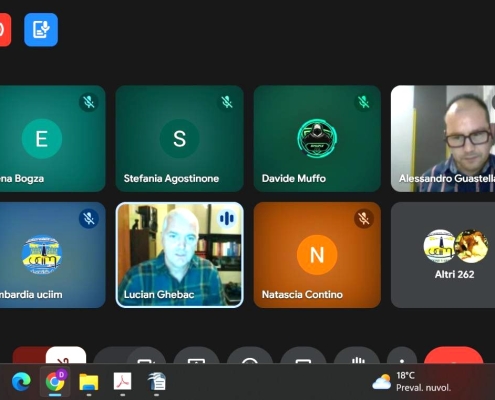Select the Lucian Ghebac video tile

pyautogui.click(x=180, y=255)
